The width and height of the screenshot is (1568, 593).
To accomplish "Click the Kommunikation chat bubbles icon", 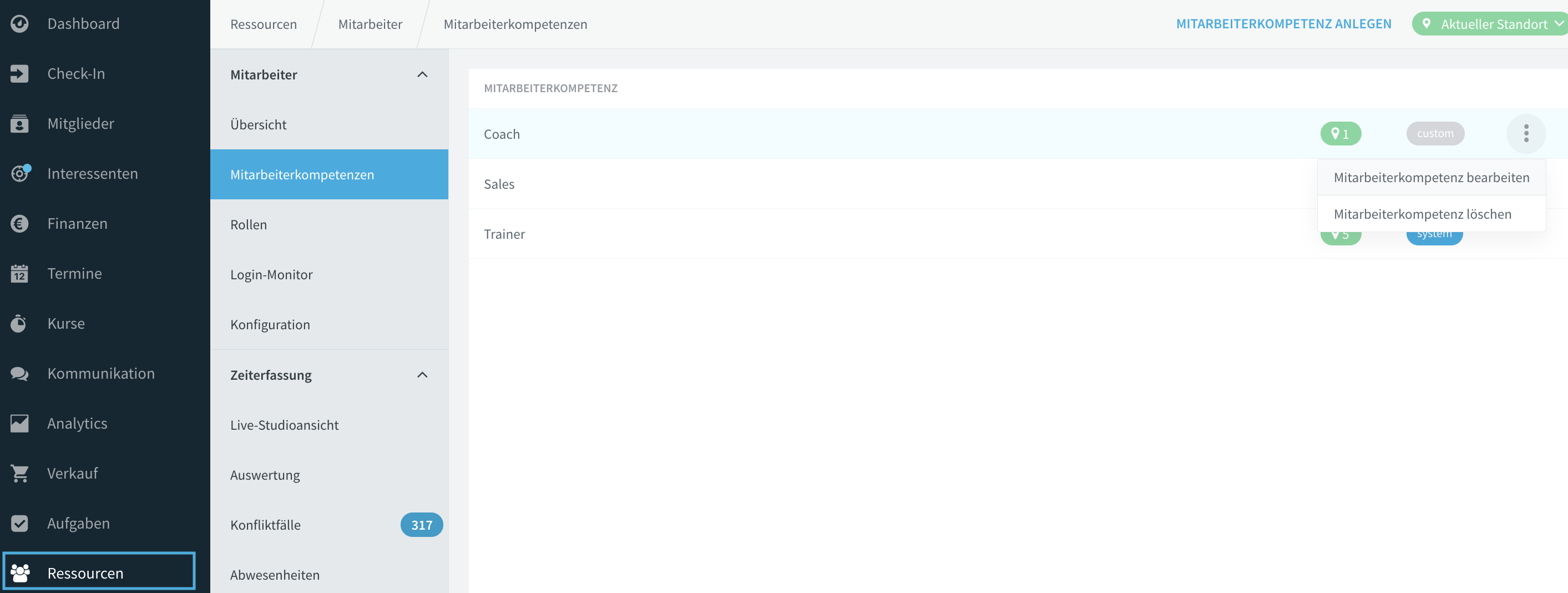I will (19, 373).
